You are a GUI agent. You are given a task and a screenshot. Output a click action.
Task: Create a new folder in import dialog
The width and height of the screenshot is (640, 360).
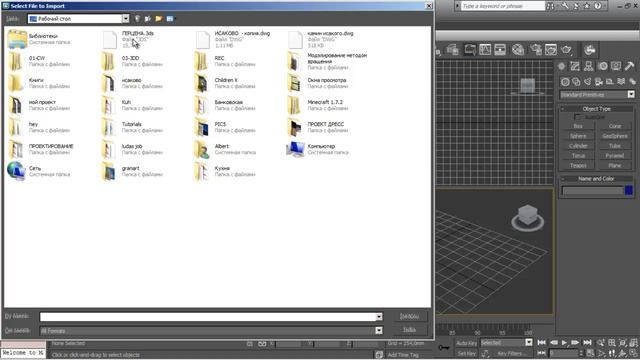(x=159, y=19)
